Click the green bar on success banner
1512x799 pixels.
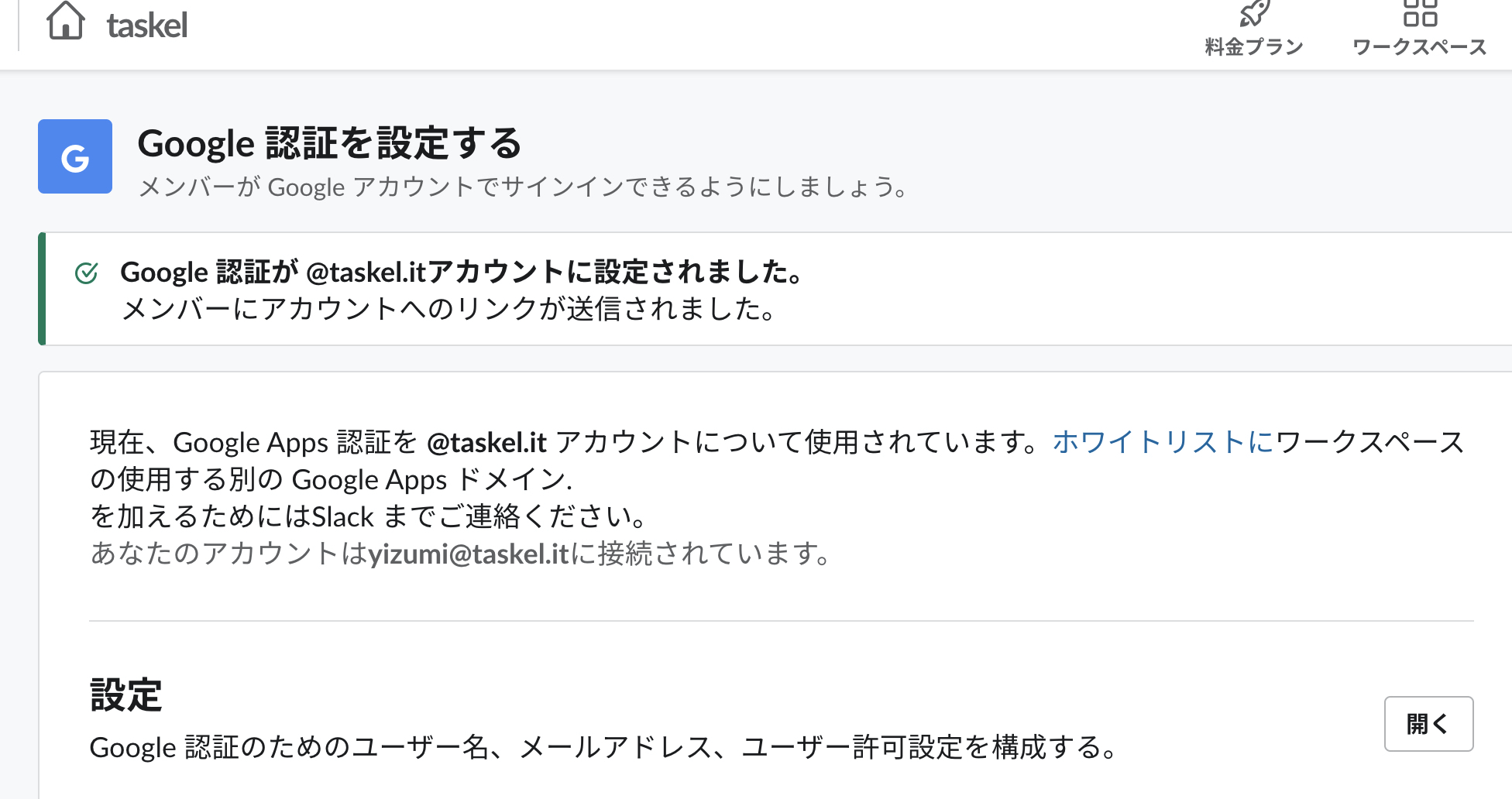(42, 289)
